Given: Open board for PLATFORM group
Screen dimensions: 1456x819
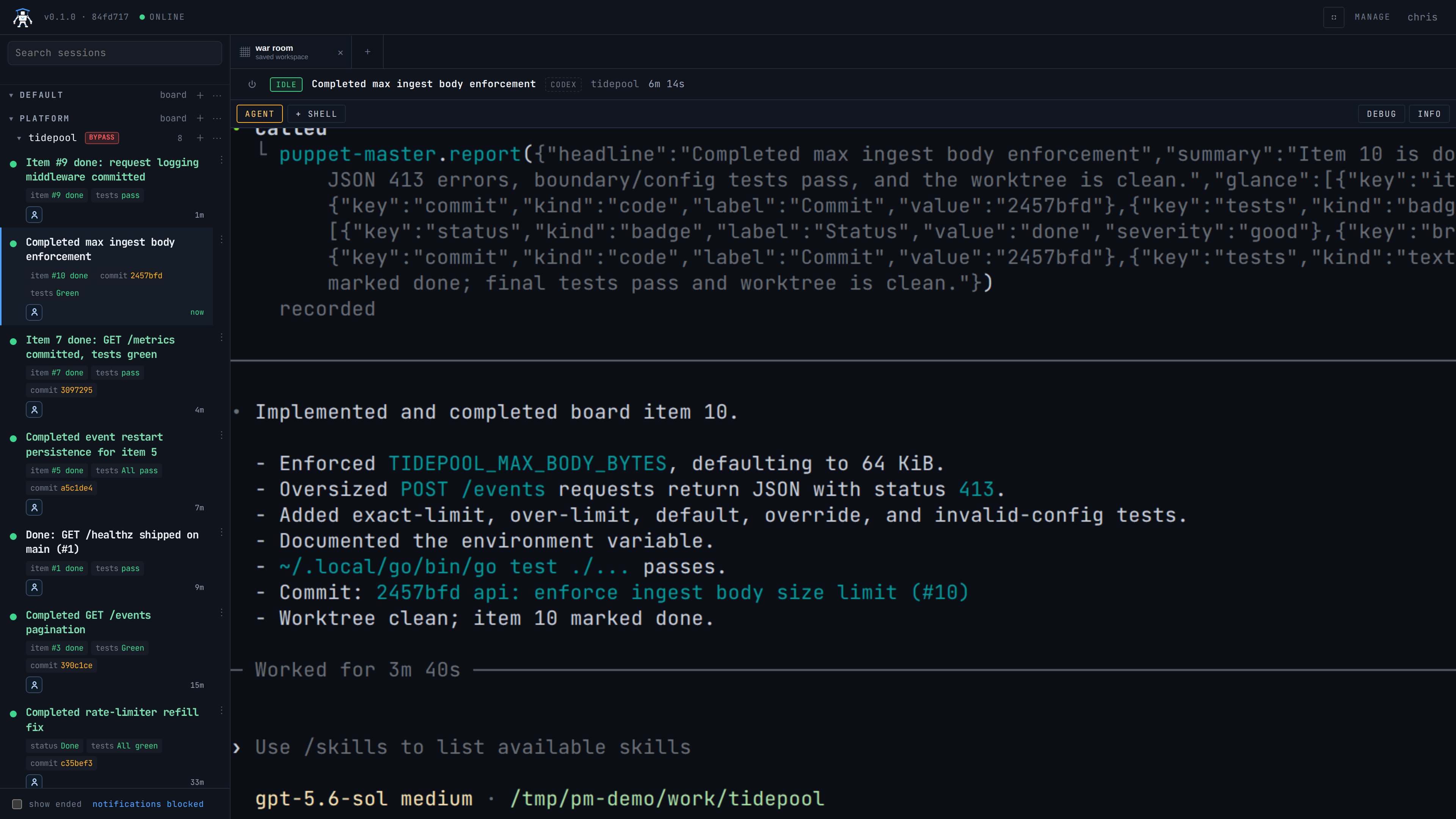Looking at the screenshot, I should [173, 118].
